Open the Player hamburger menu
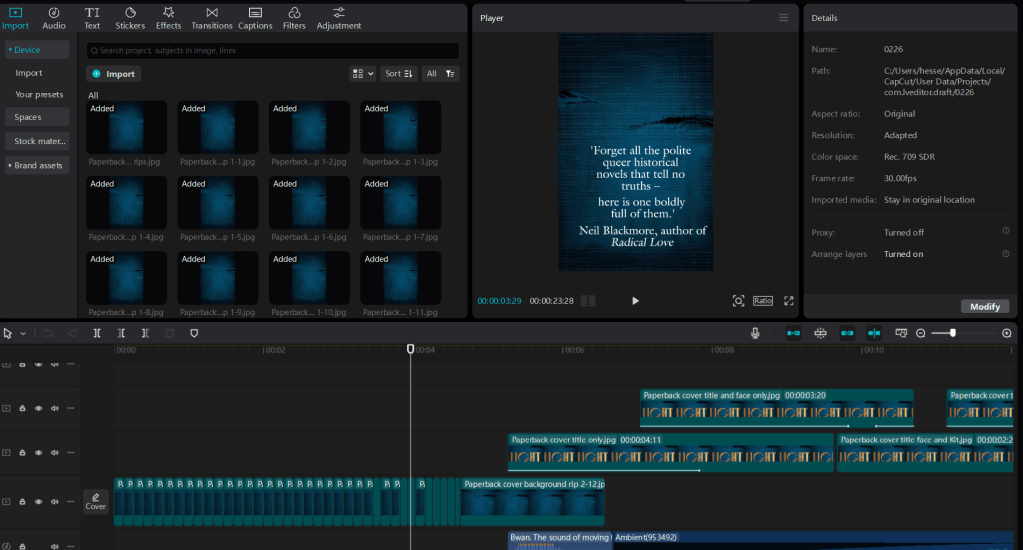Screen dimensions: 1023x550 [784, 18]
